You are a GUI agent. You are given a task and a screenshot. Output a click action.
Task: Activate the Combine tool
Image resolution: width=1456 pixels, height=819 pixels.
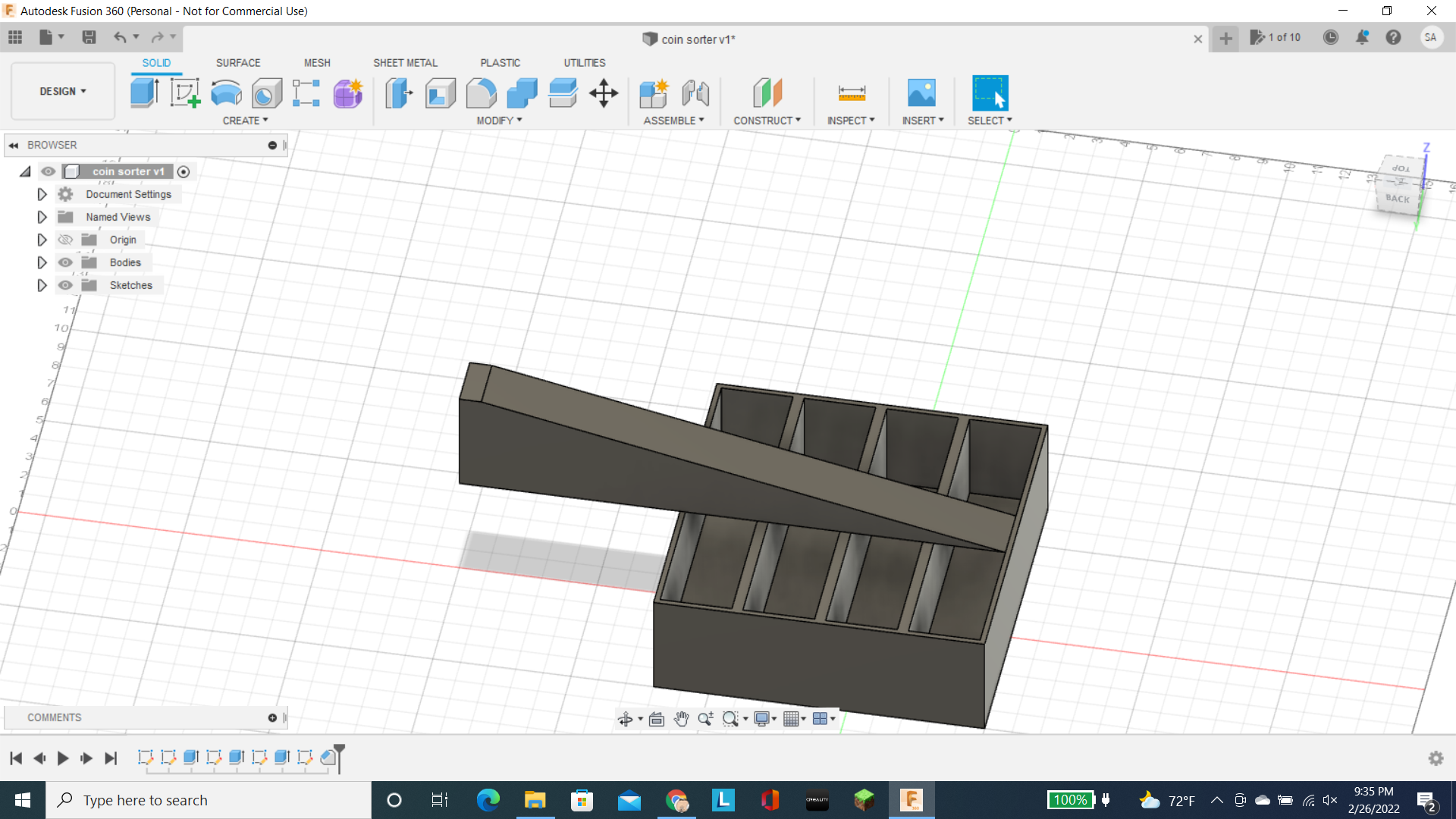(x=522, y=93)
